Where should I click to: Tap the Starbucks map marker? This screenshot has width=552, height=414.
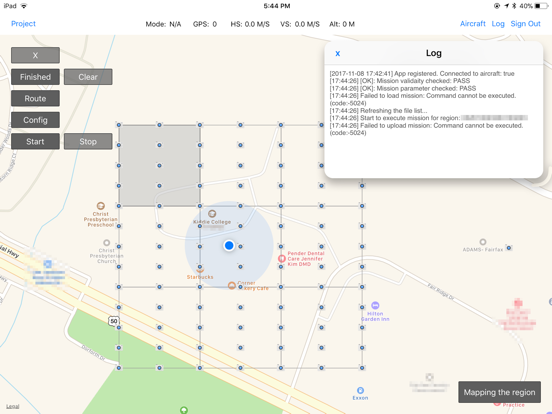(x=200, y=270)
